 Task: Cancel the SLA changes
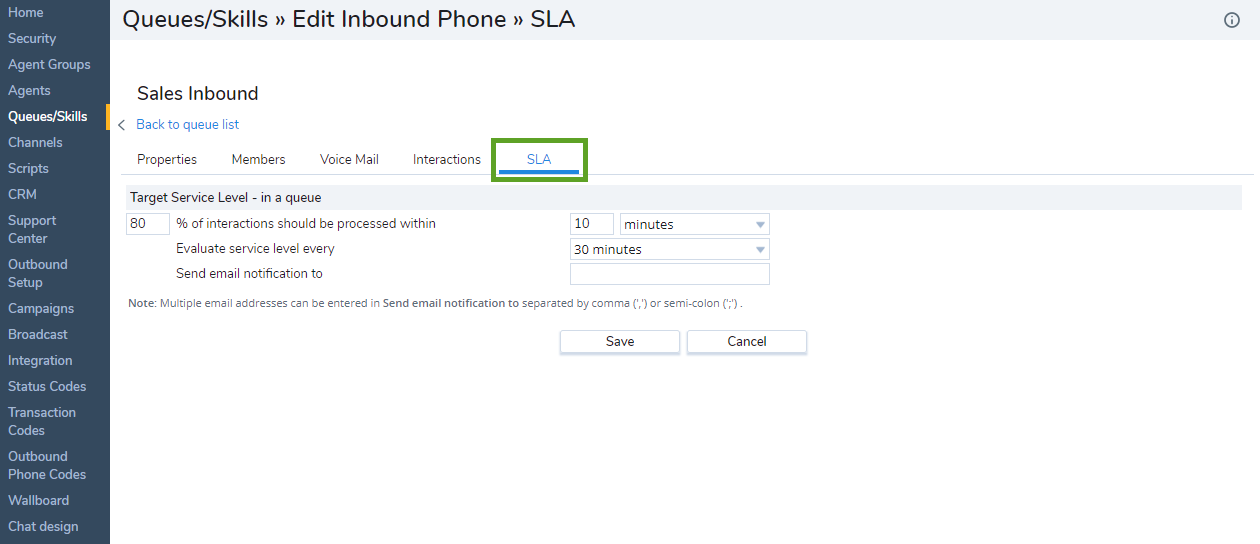pyautogui.click(x=747, y=341)
